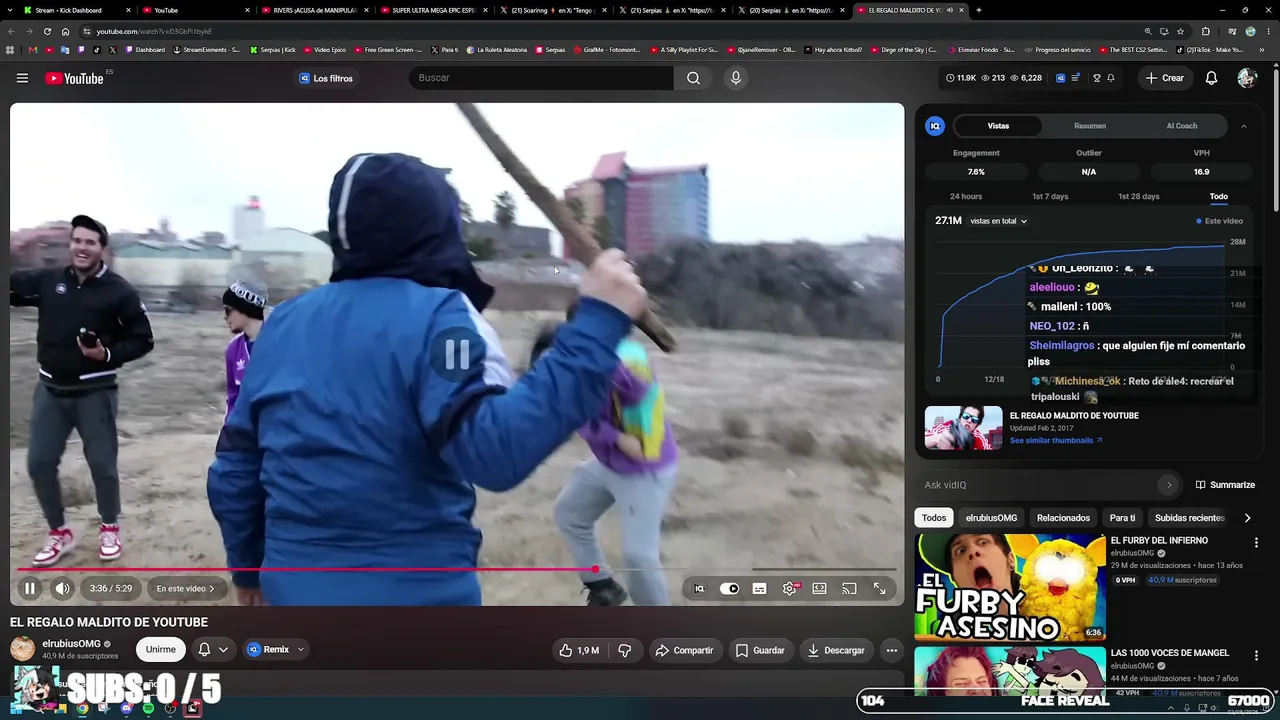Select the 'Subidas recientes' filter chip
The width and height of the screenshot is (1280, 720).
tap(1190, 518)
